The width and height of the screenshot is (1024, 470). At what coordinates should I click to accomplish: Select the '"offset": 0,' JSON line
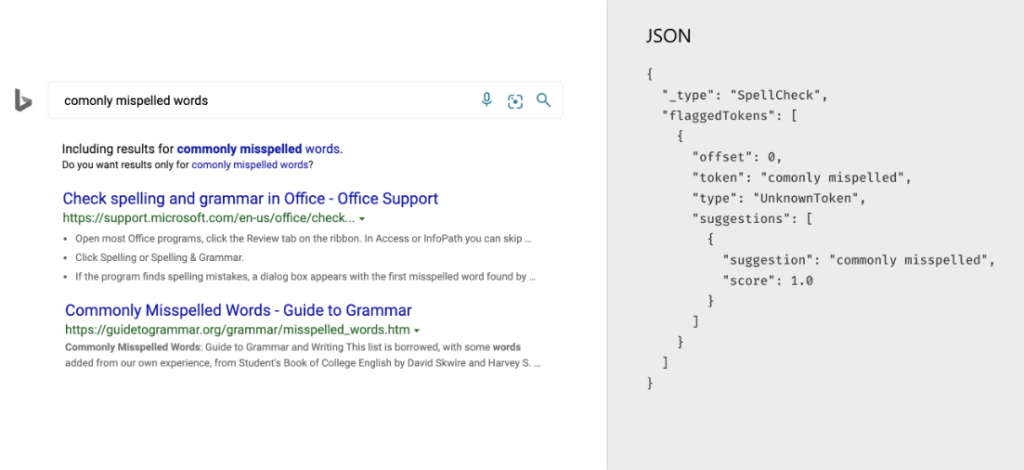(737, 157)
